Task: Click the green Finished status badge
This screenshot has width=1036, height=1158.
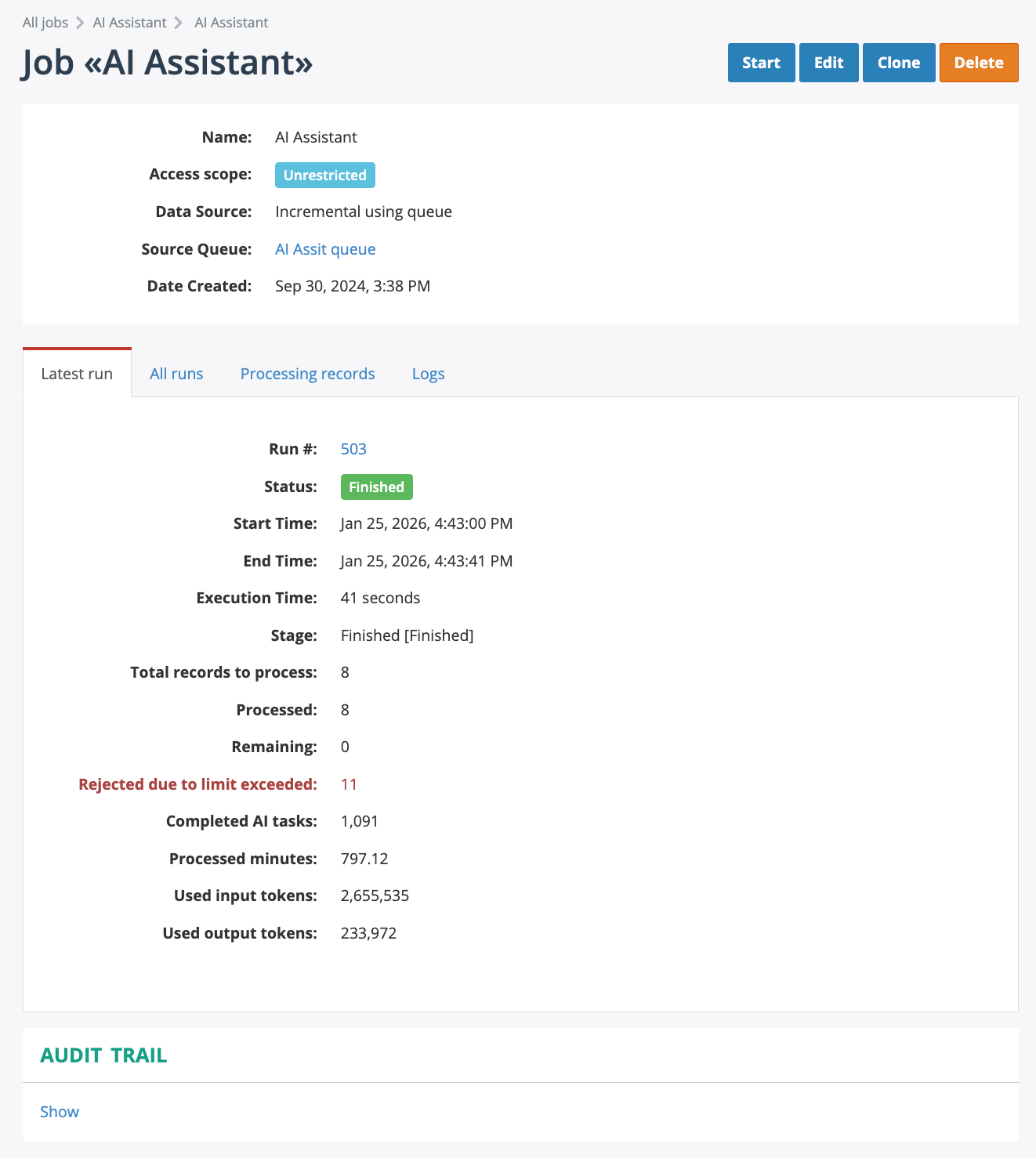Action: tap(376, 487)
